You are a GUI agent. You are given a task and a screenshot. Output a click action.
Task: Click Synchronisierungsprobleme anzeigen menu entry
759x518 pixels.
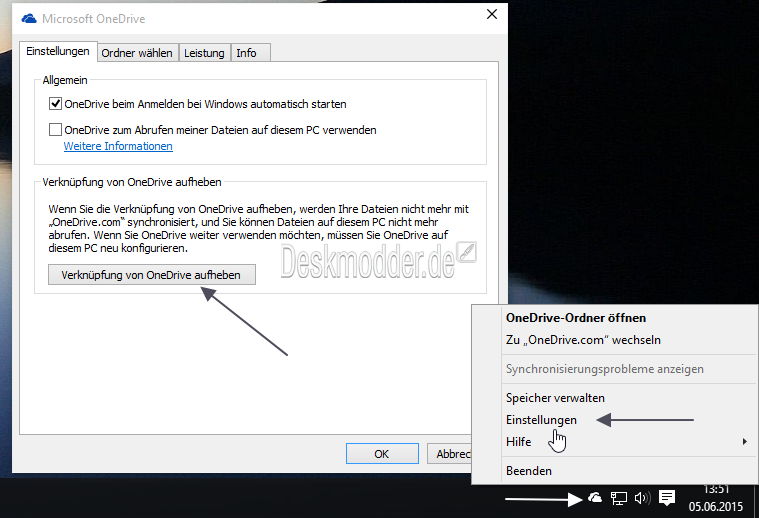[x=615, y=369]
